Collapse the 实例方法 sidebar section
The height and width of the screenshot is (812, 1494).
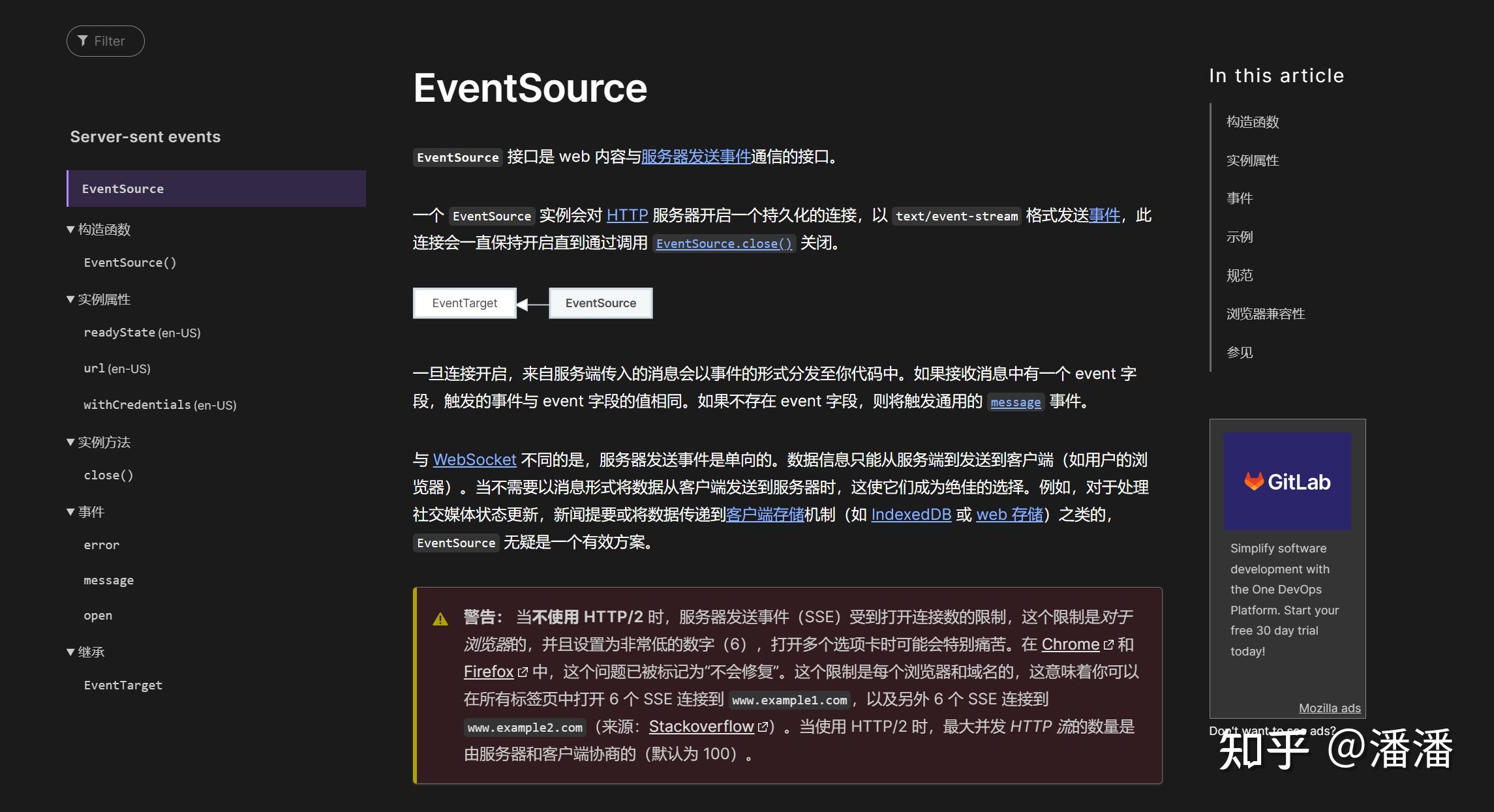click(x=70, y=442)
